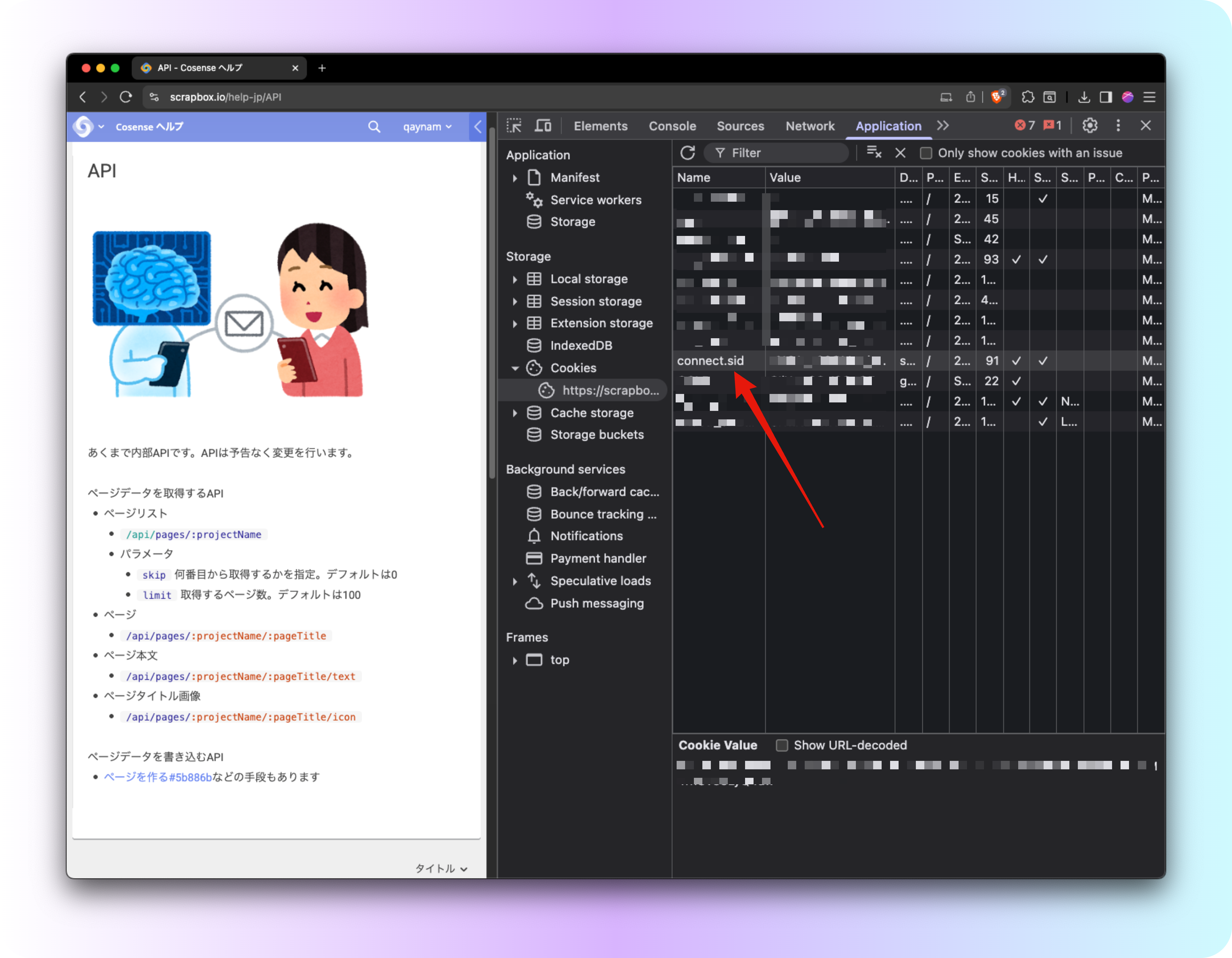The image size is (1232, 958).
Task: Delete the selected cookie
Action: [900, 153]
